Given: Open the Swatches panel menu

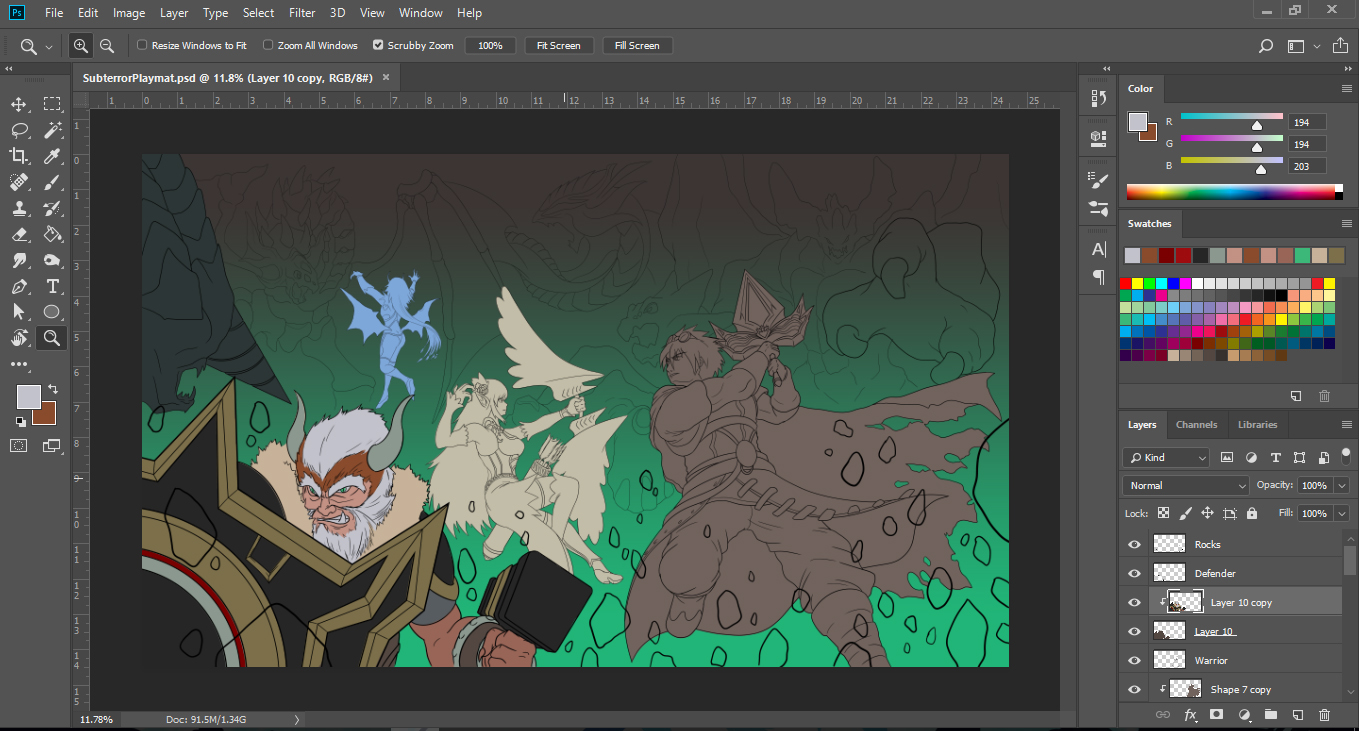Looking at the screenshot, I should pos(1346,224).
